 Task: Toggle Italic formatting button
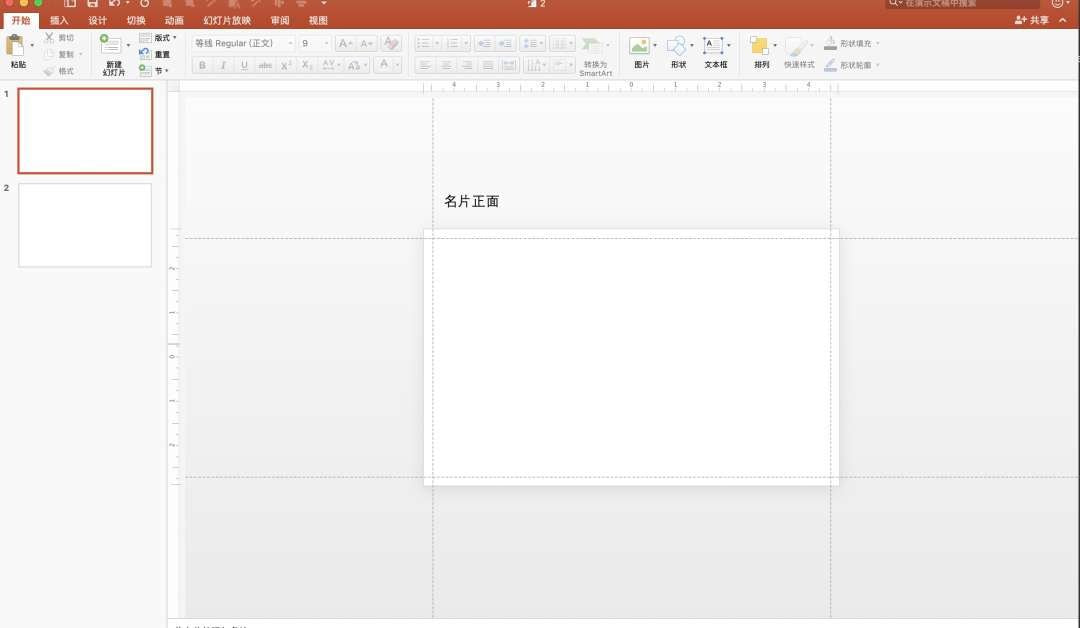tap(223, 65)
